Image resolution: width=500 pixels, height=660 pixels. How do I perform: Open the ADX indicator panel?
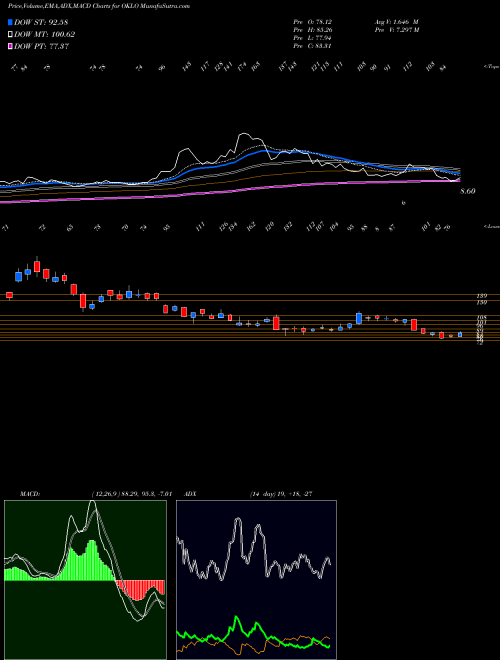256,580
